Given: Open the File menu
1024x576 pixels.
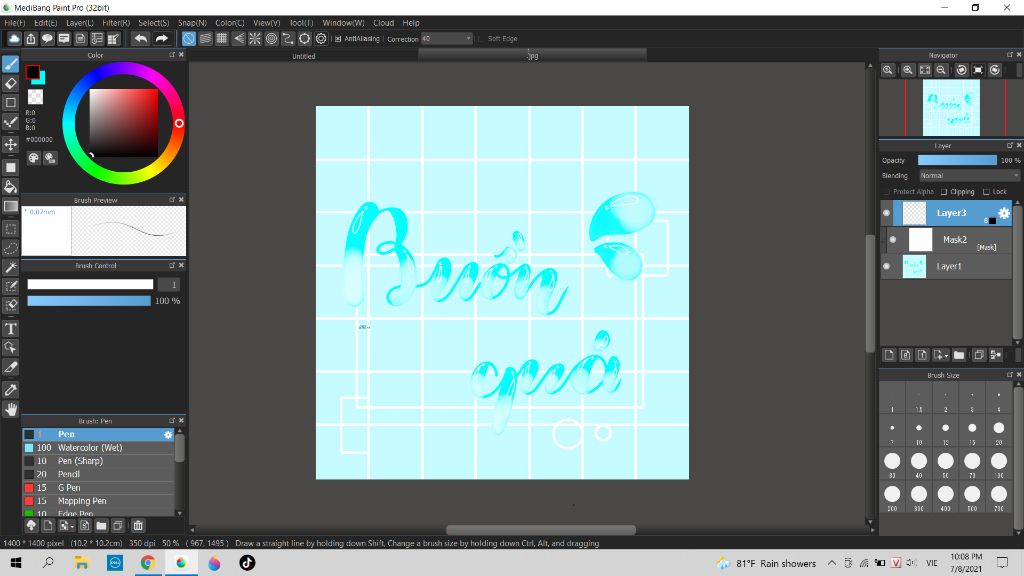Looking at the screenshot, I should pyautogui.click(x=14, y=23).
